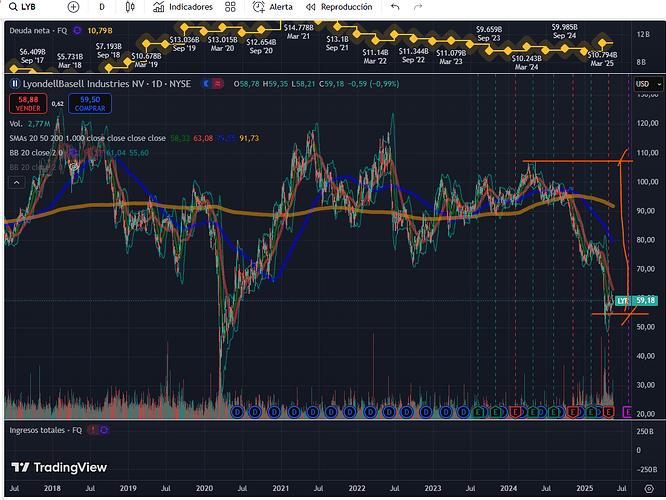
Task: Click the yellow SMA value 91,73
Action: pos(249,138)
